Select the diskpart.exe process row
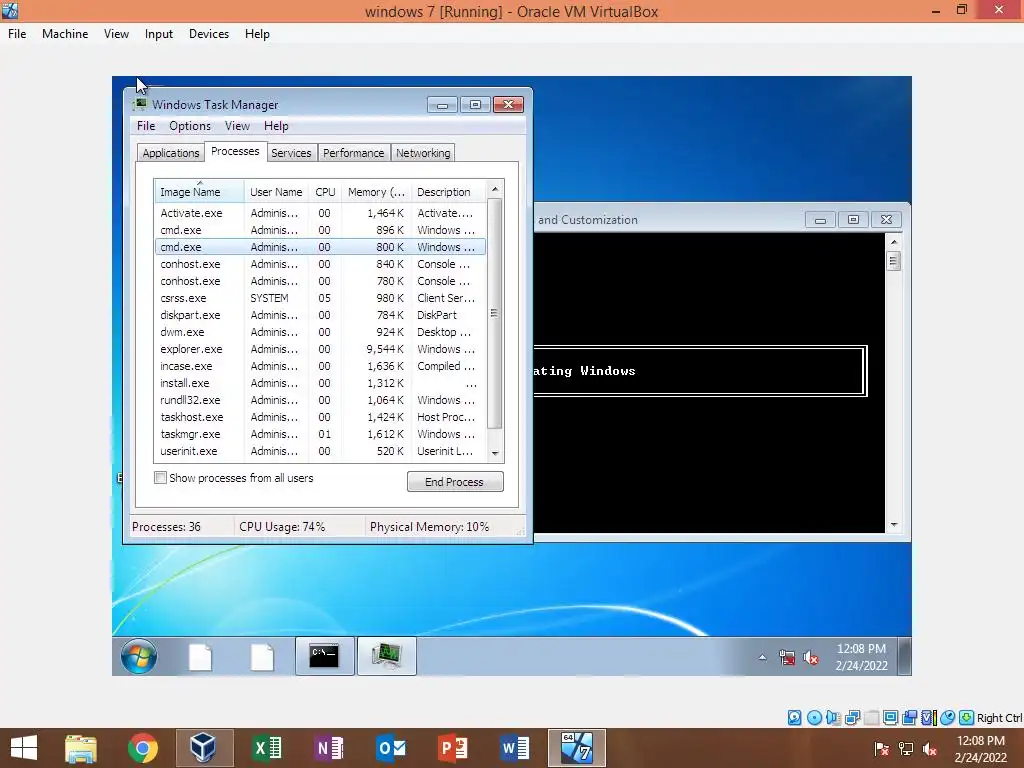The width and height of the screenshot is (1024, 768). [320, 315]
